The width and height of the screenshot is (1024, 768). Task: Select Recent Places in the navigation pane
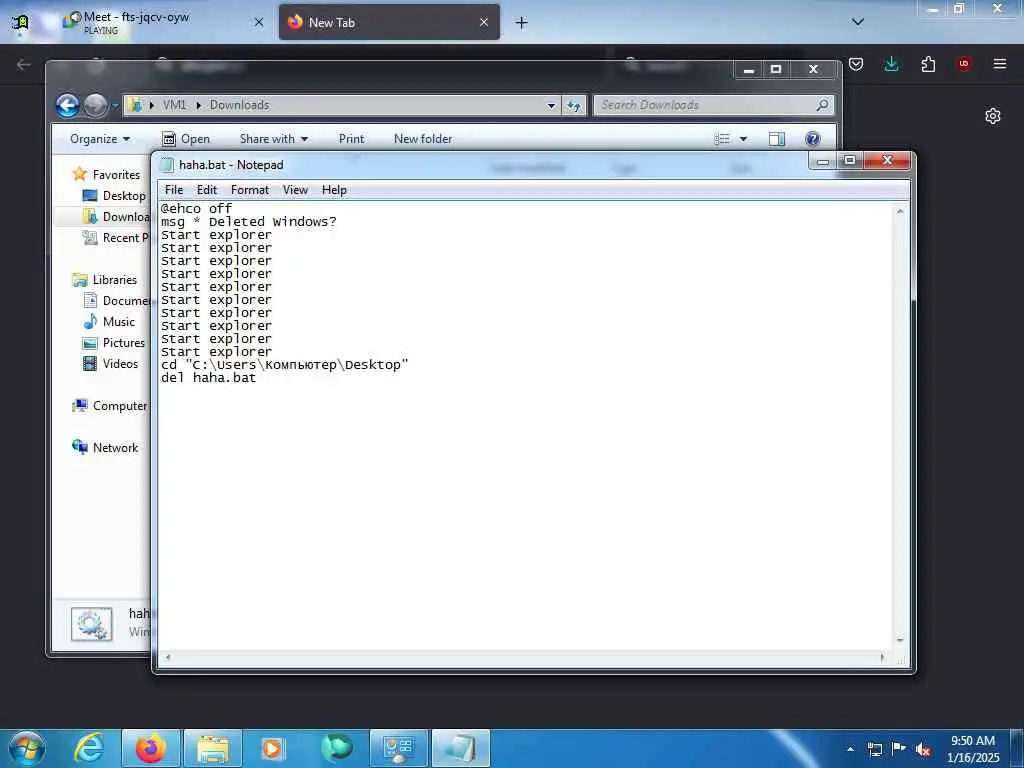(116, 238)
